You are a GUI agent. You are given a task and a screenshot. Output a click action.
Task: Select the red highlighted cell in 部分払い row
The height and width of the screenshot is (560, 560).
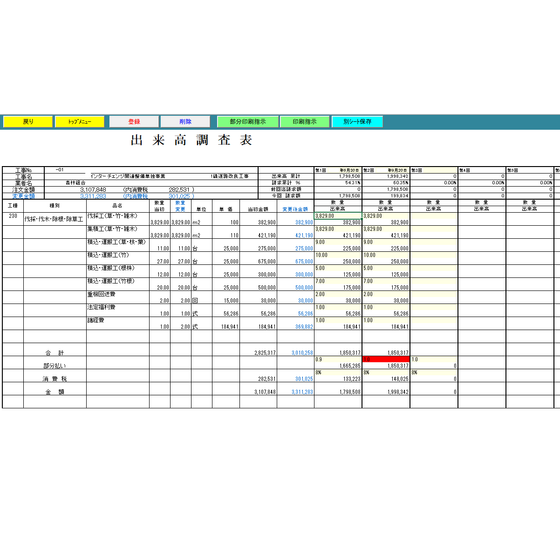coord(386,359)
